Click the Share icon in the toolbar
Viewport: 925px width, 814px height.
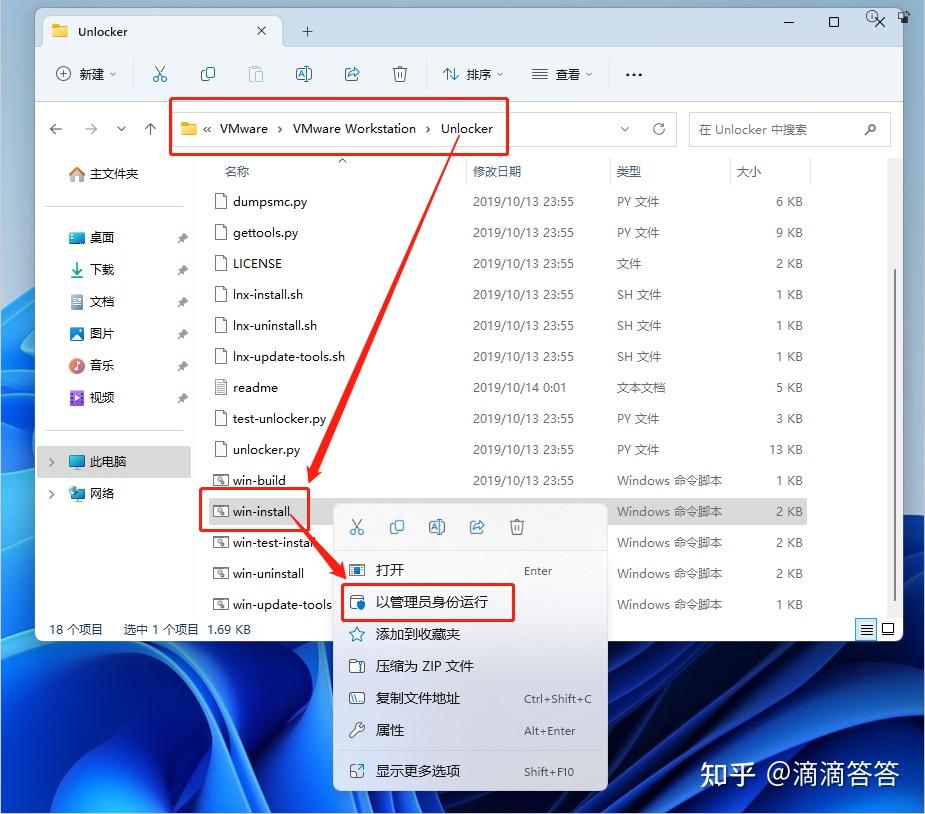click(x=352, y=74)
